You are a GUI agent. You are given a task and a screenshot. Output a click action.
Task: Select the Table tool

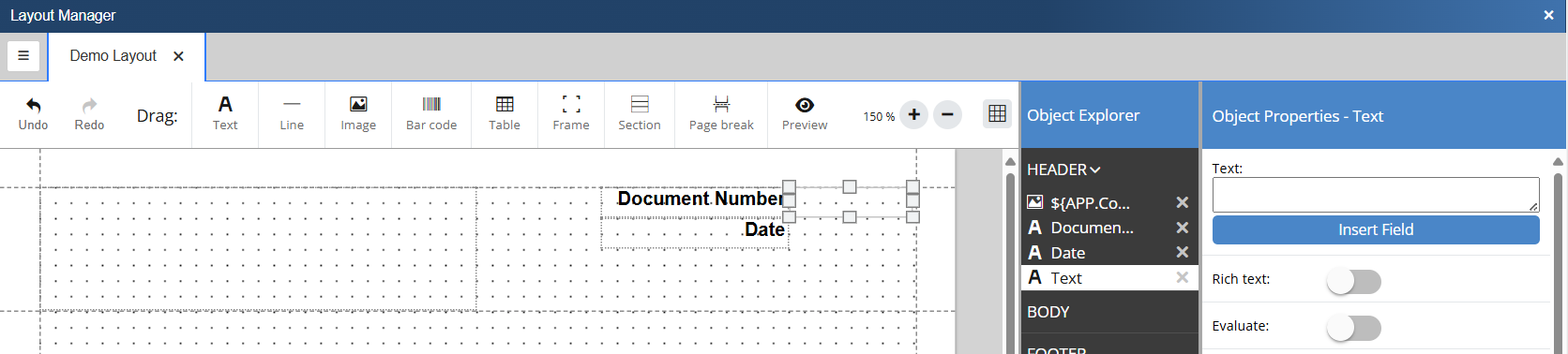(x=505, y=114)
